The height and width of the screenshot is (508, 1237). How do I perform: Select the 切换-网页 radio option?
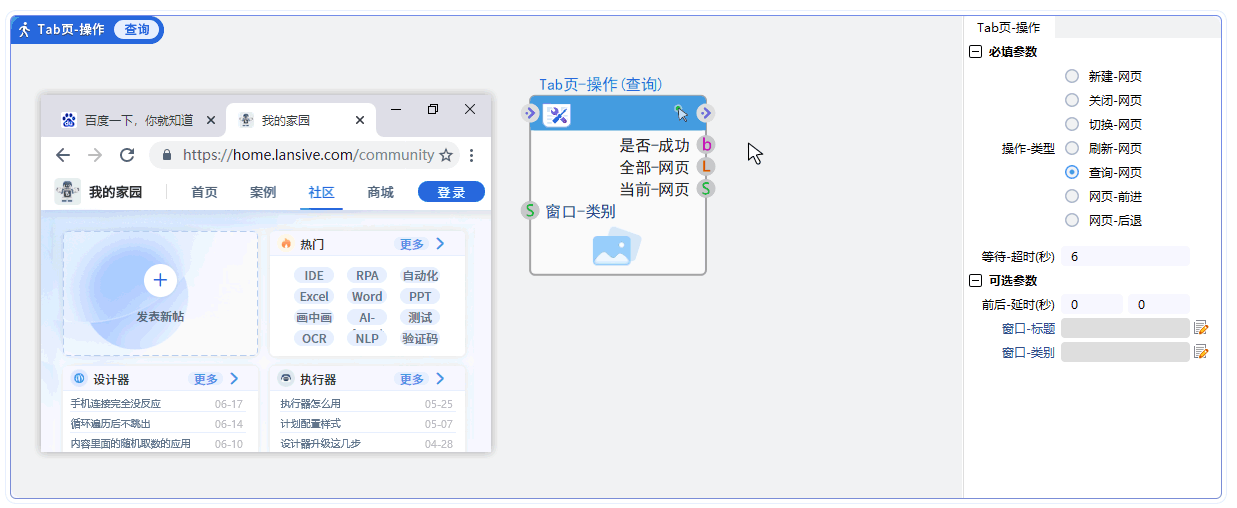pyautogui.click(x=1072, y=124)
